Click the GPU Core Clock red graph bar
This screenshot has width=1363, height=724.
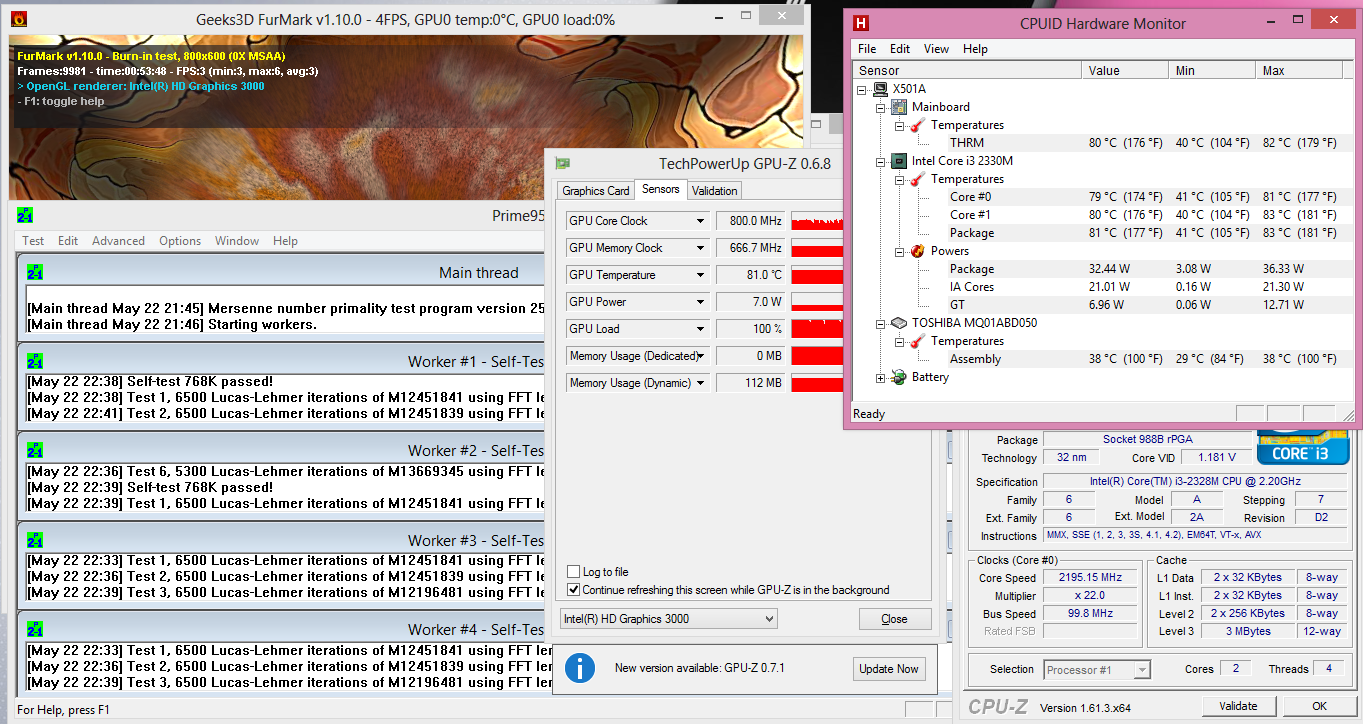click(817, 221)
